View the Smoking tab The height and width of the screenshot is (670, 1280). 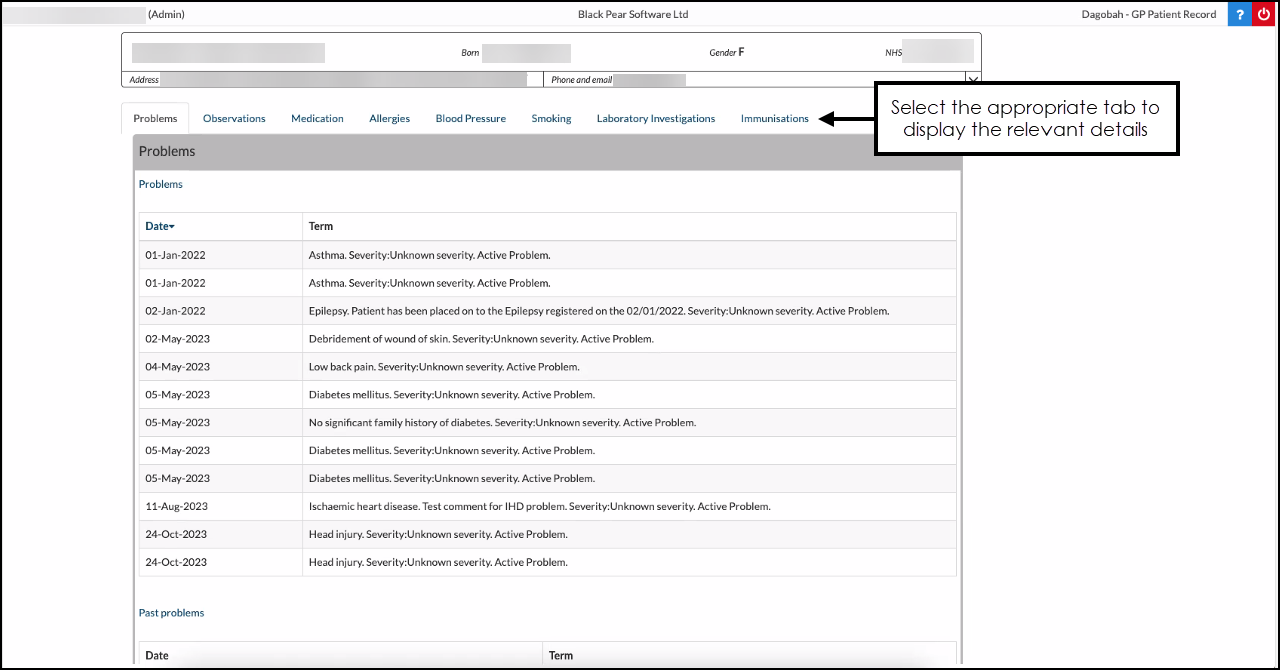tap(551, 118)
